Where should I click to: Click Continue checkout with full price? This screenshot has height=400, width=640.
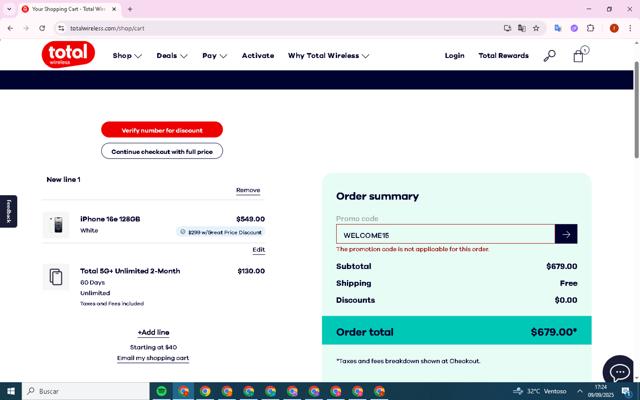[x=162, y=151]
